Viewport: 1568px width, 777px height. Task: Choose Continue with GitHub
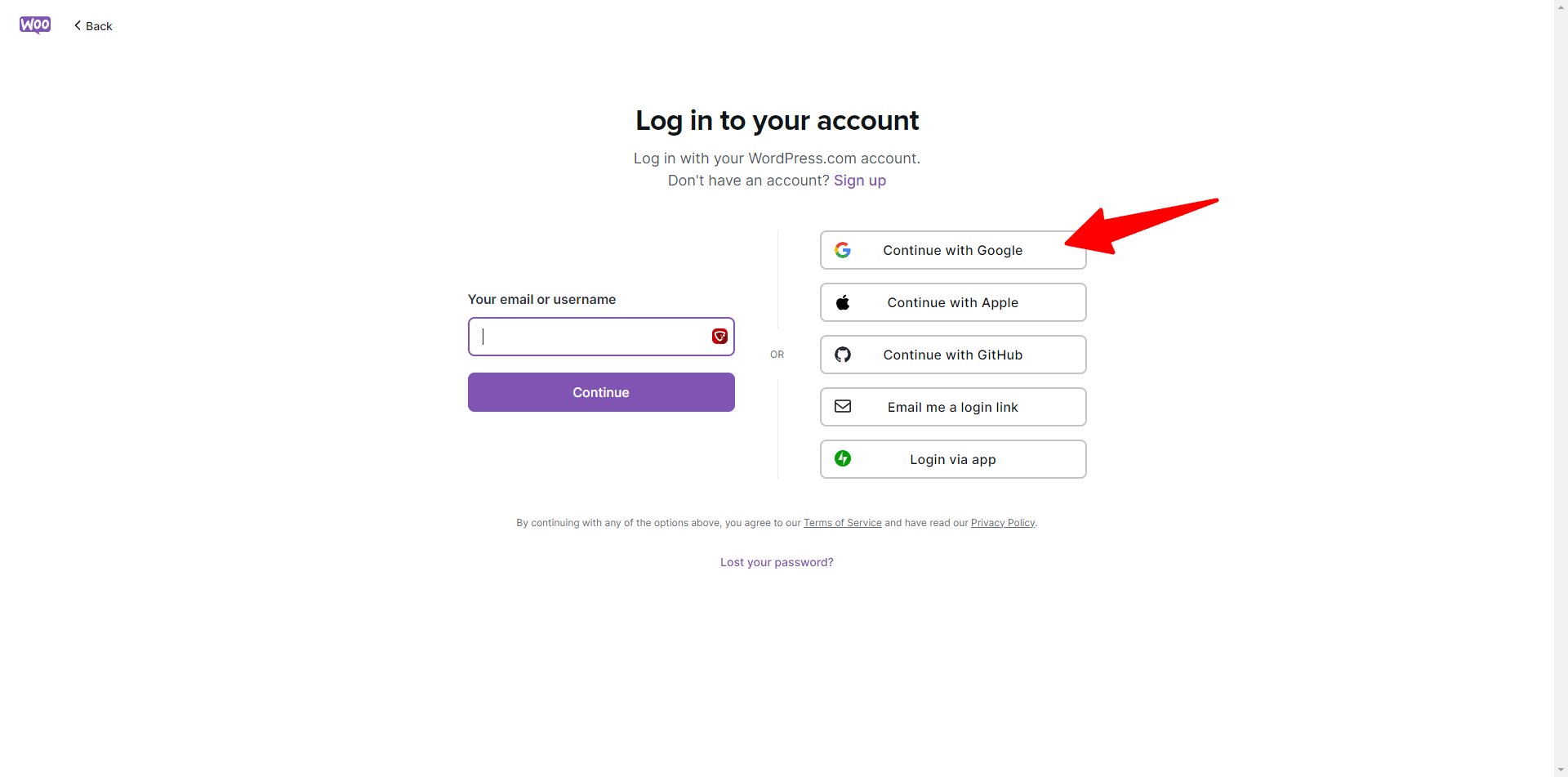click(953, 355)
